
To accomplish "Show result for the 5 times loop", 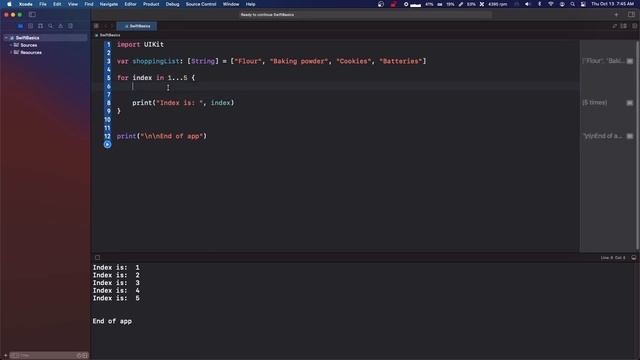I will pos(630,103).
